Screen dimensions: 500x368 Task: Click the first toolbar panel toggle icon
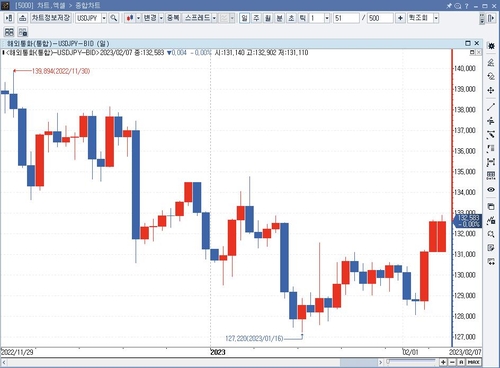(9, 18)
